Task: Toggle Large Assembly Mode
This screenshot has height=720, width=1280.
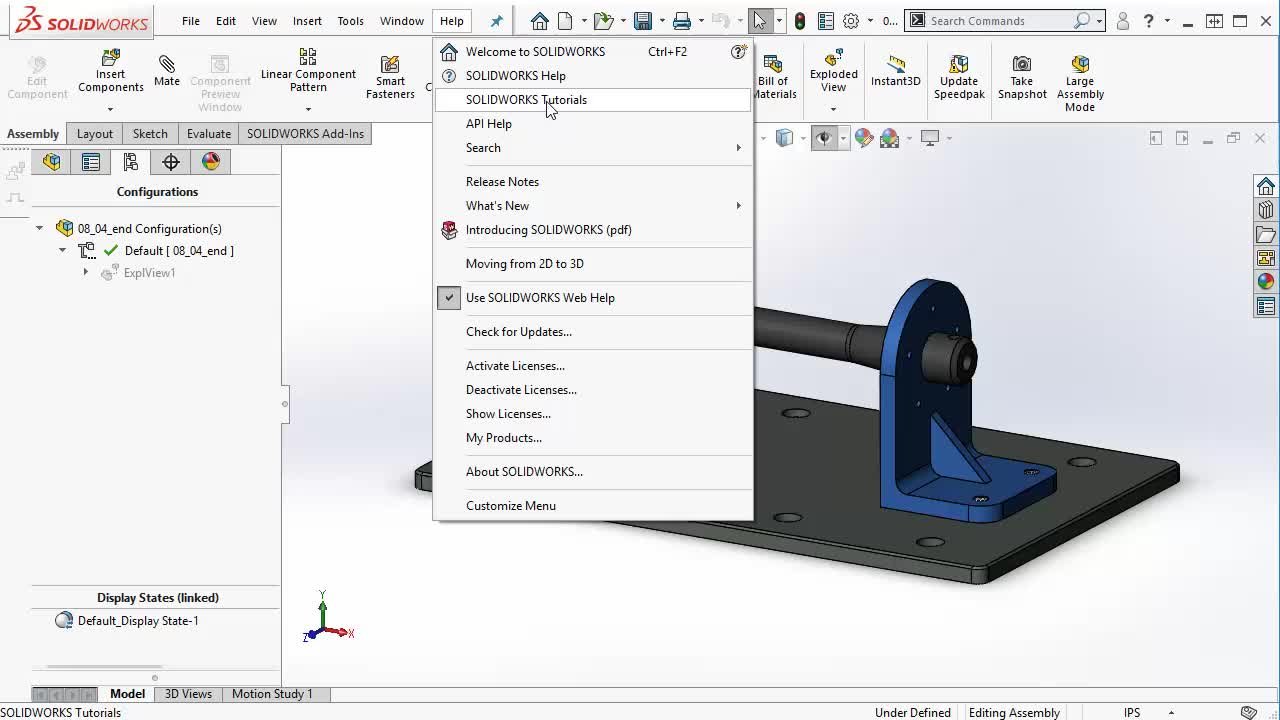Action: click(x=1079, y=65)
